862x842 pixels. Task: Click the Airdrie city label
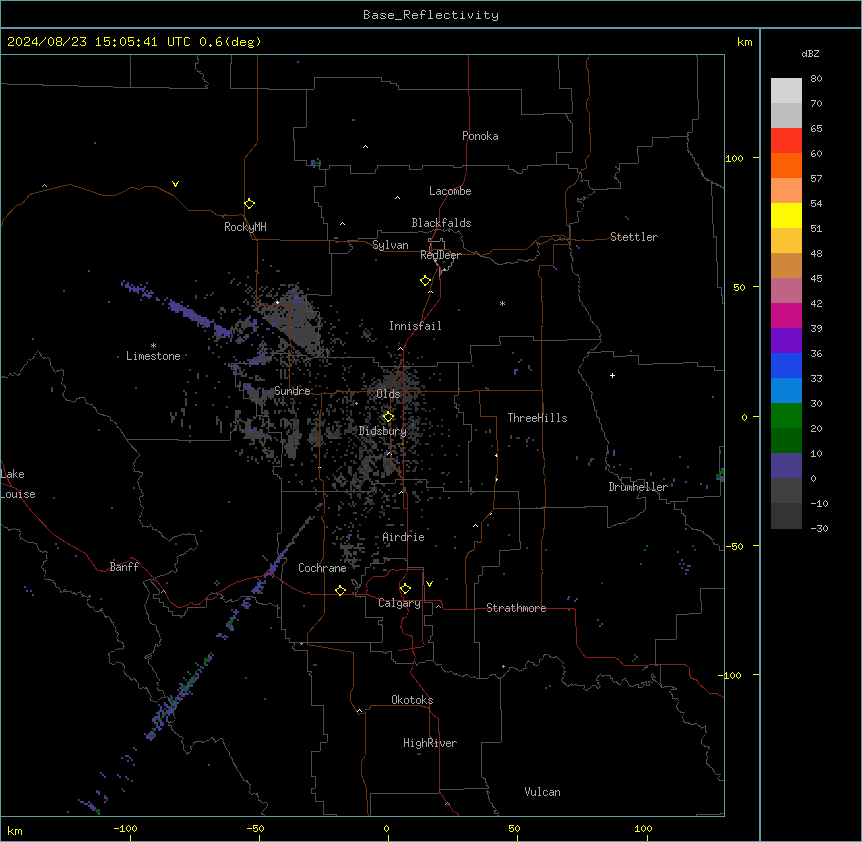403,537
